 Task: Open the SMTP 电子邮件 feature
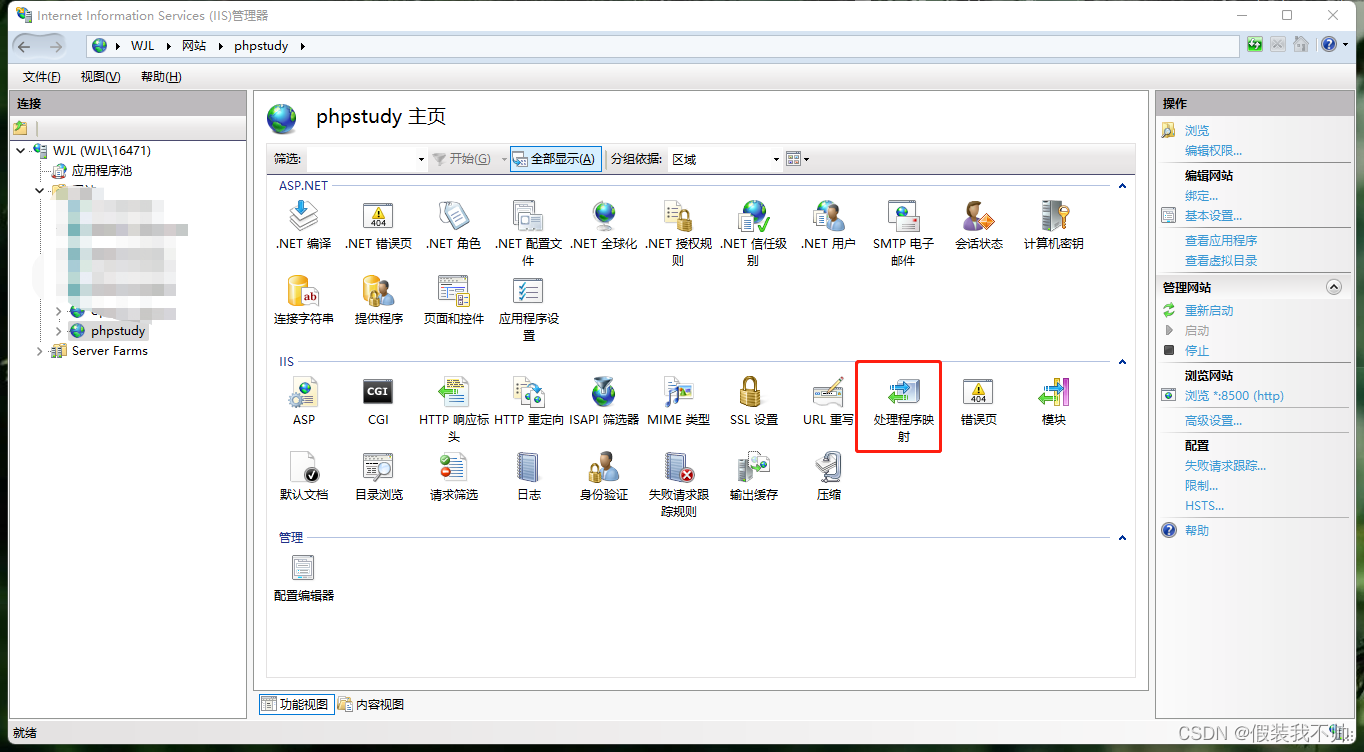(x=903, y=234)
